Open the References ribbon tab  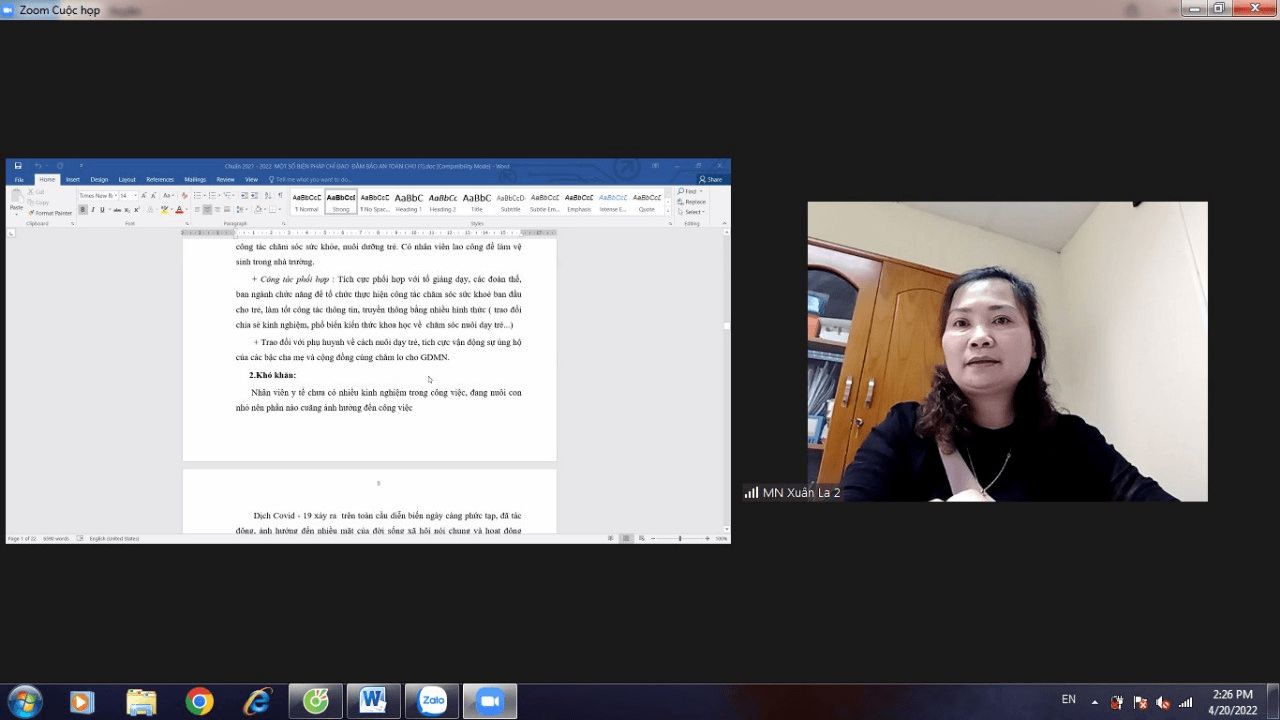160,180
